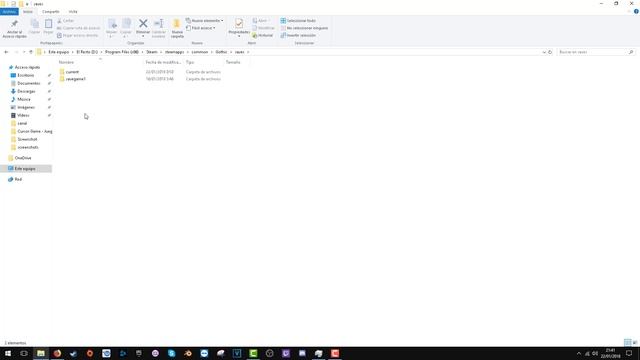
Task: Select the current folder
Action: point(72,72)
